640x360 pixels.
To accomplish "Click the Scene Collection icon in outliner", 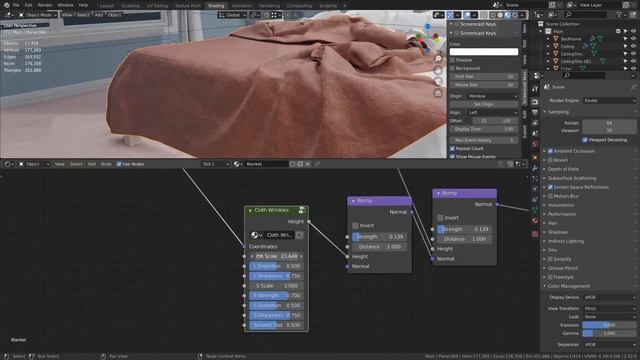I will 541,24.
